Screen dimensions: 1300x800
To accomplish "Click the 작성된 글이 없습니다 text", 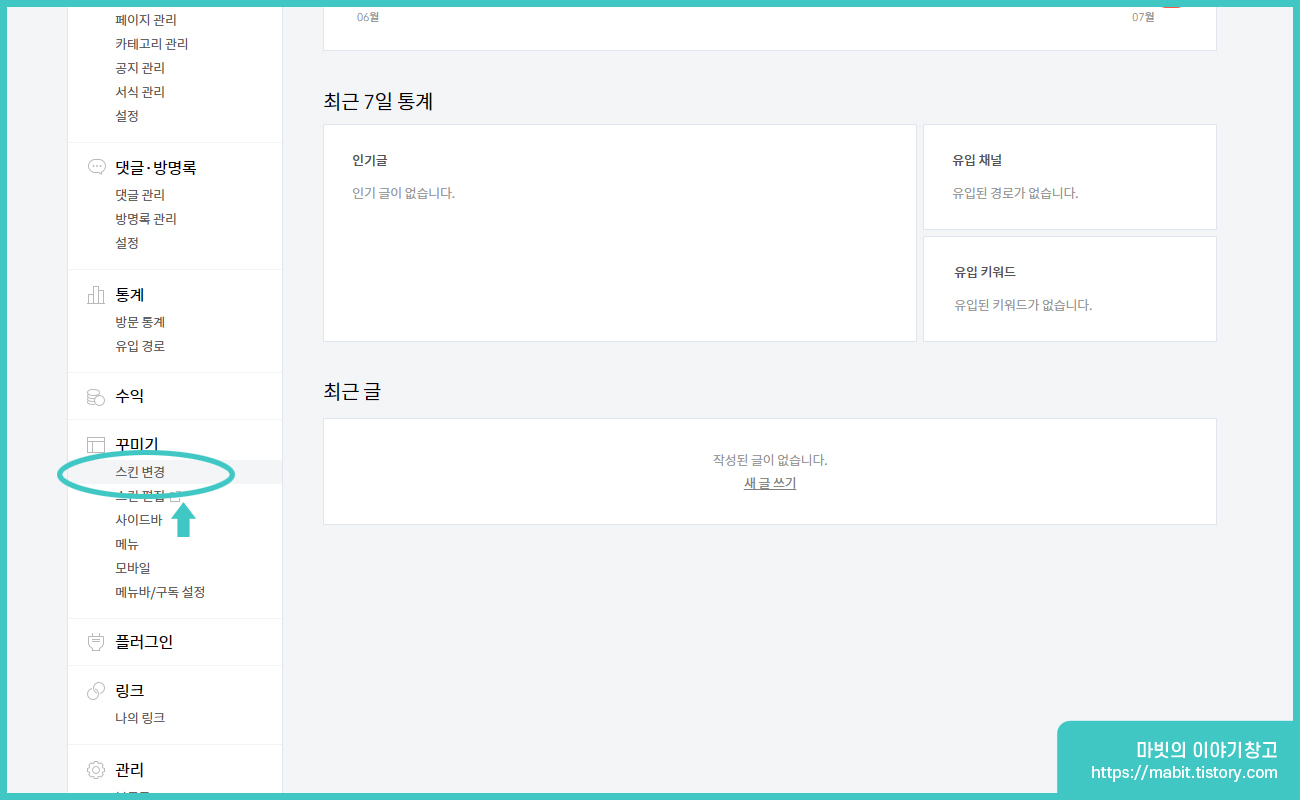I will point(770,460).
